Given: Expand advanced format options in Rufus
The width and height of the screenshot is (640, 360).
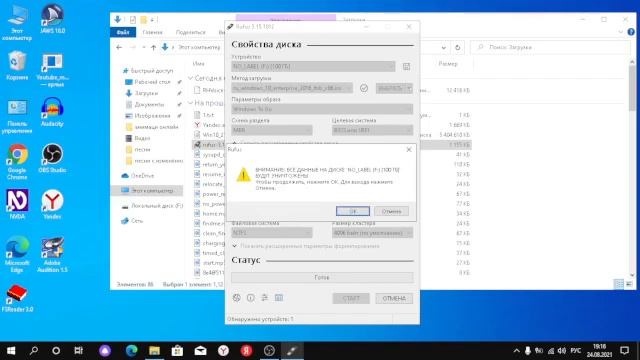Looking at the screenshot, I should (x=306, y=246).
